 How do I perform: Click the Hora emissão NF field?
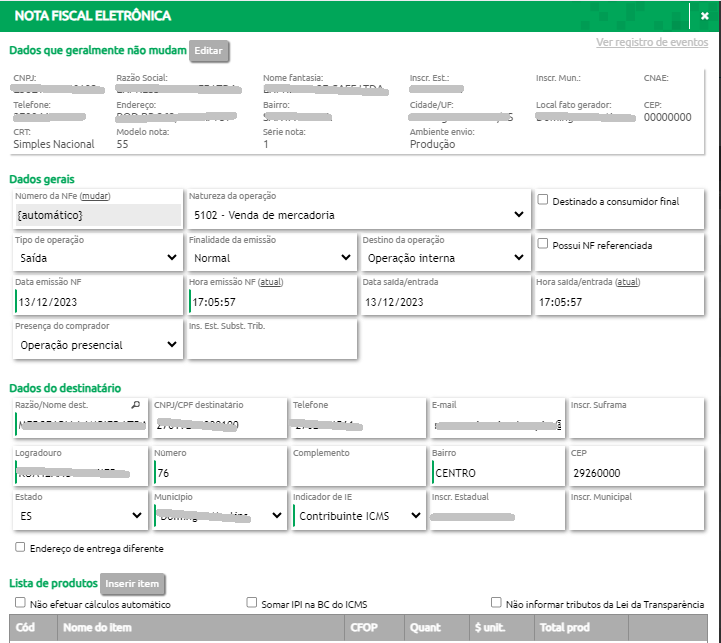(272, 302)
